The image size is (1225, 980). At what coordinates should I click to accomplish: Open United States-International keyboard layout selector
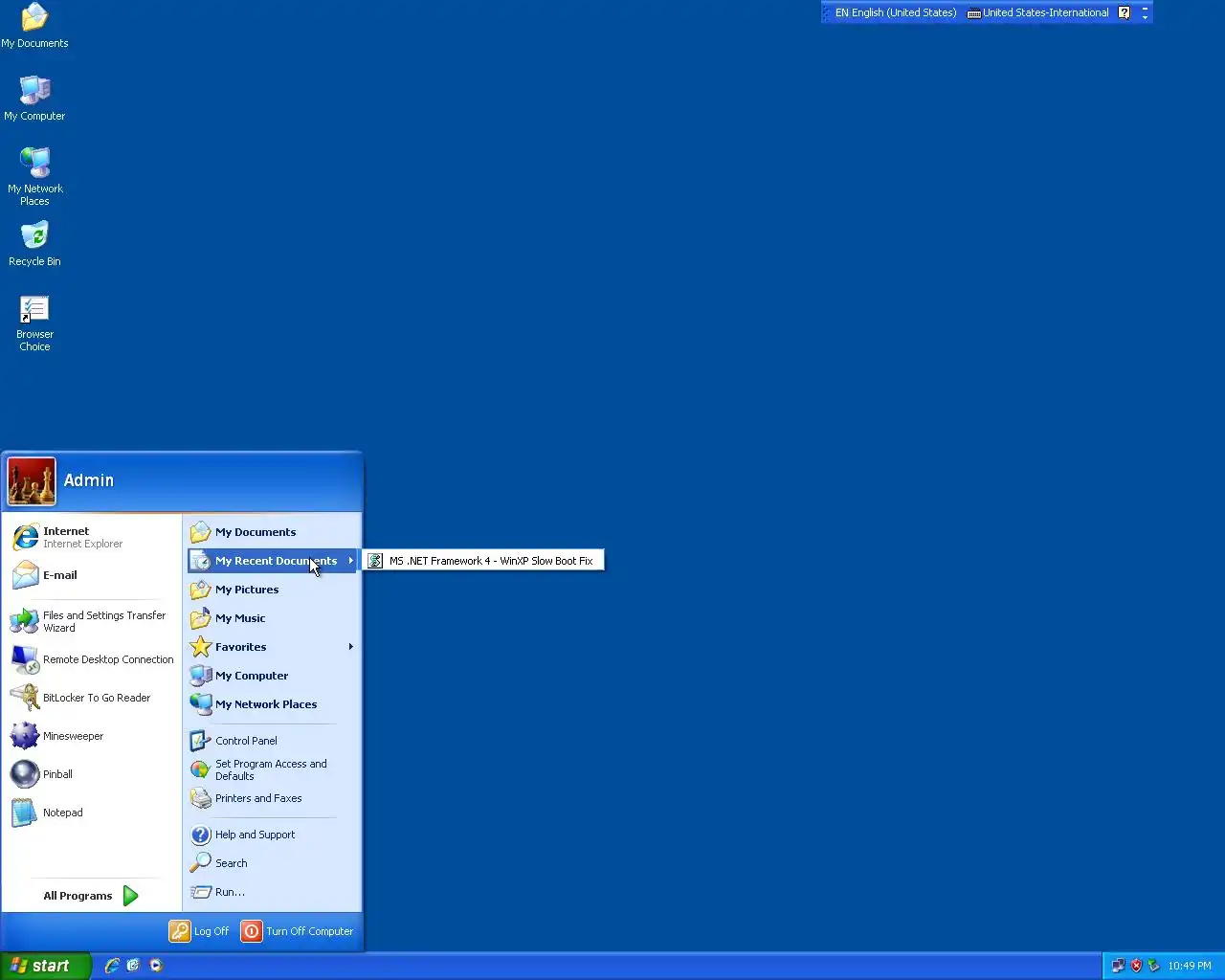pyautogui.click(x=1038, y=12)
